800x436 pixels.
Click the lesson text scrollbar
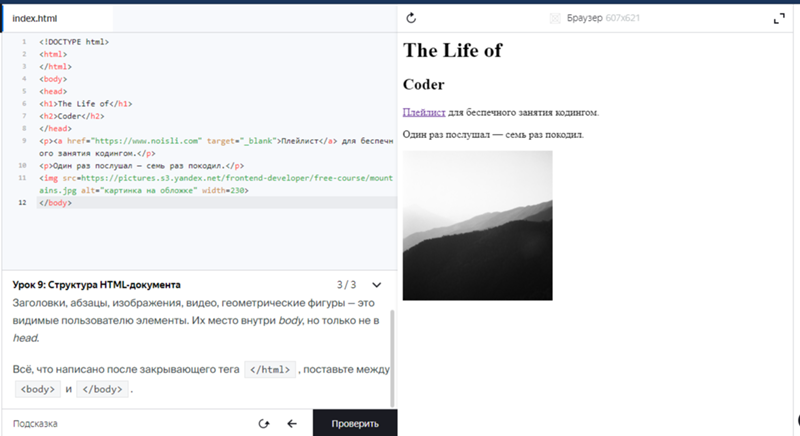point(392,357)
